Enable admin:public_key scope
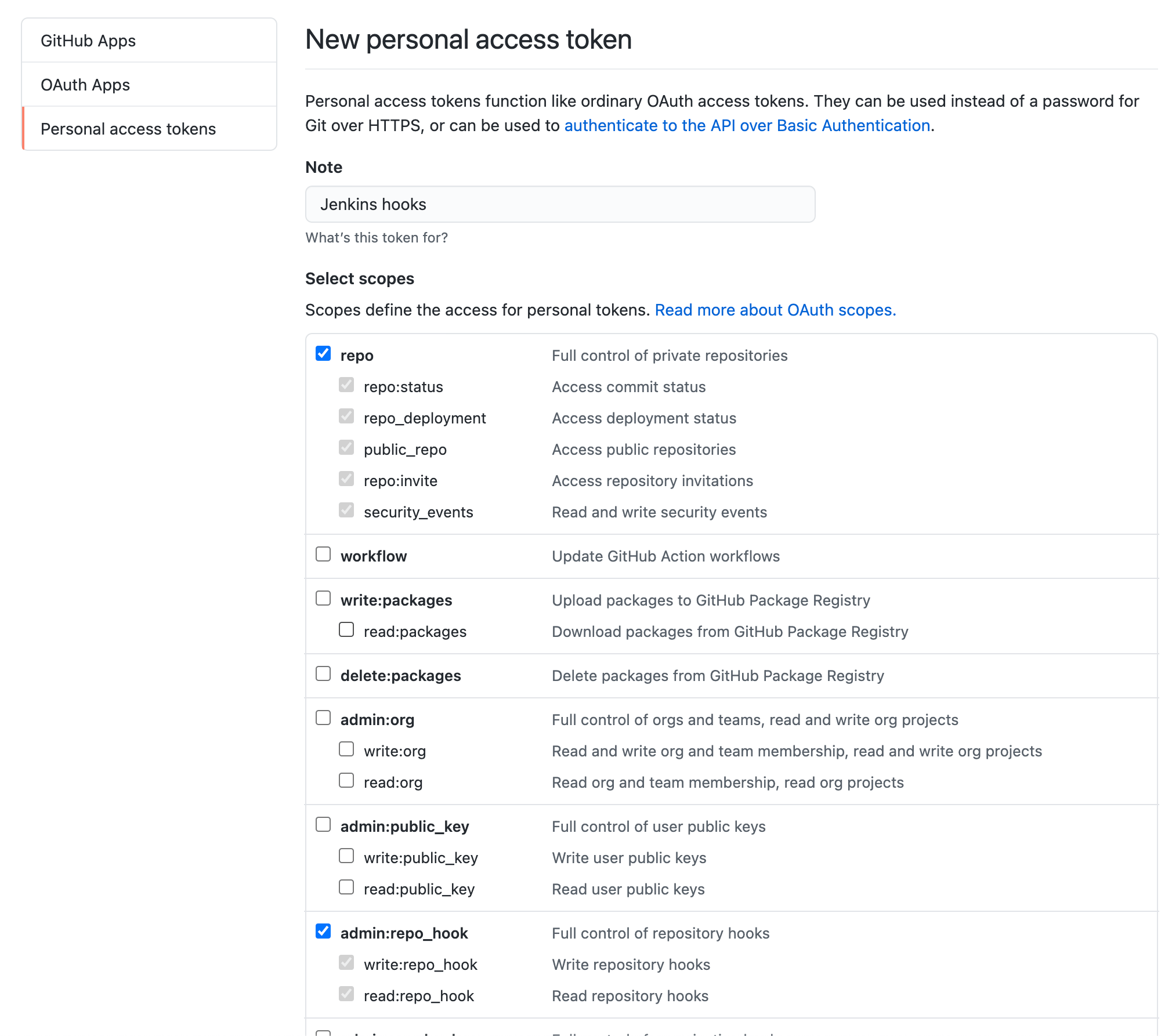 pos(323,825)
